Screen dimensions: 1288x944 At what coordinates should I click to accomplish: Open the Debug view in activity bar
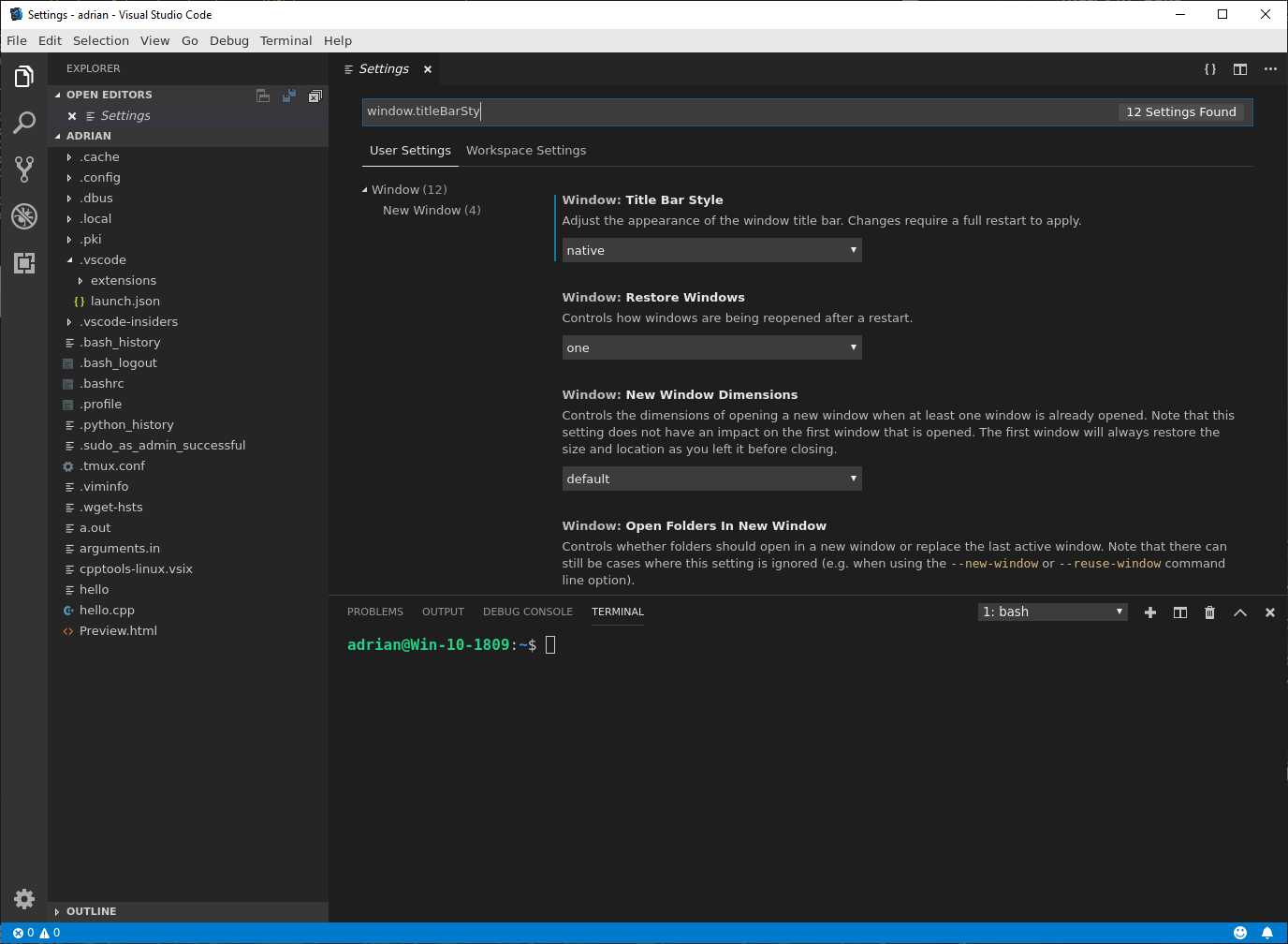(24, 216)
